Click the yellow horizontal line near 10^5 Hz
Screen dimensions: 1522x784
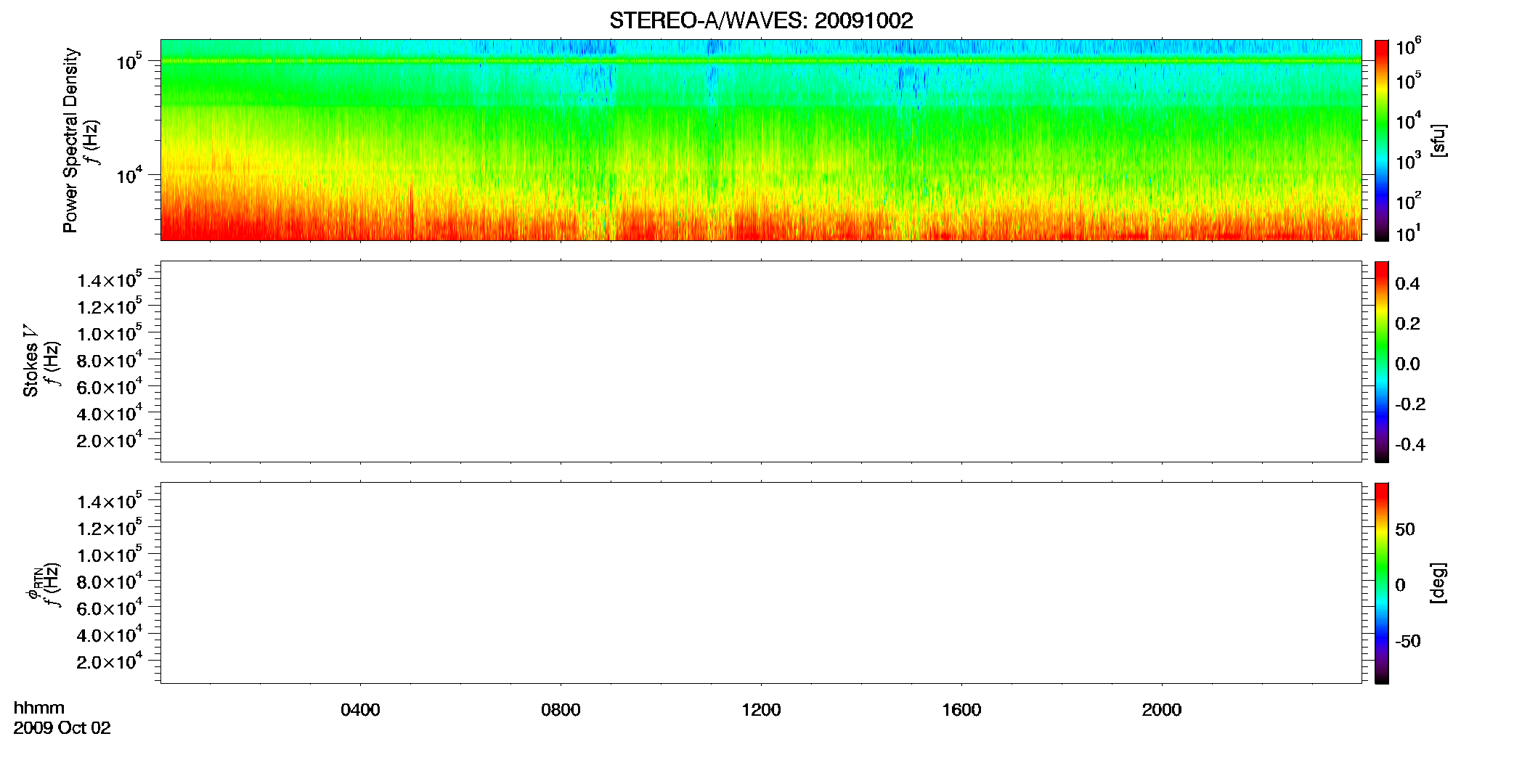(761, 61)
